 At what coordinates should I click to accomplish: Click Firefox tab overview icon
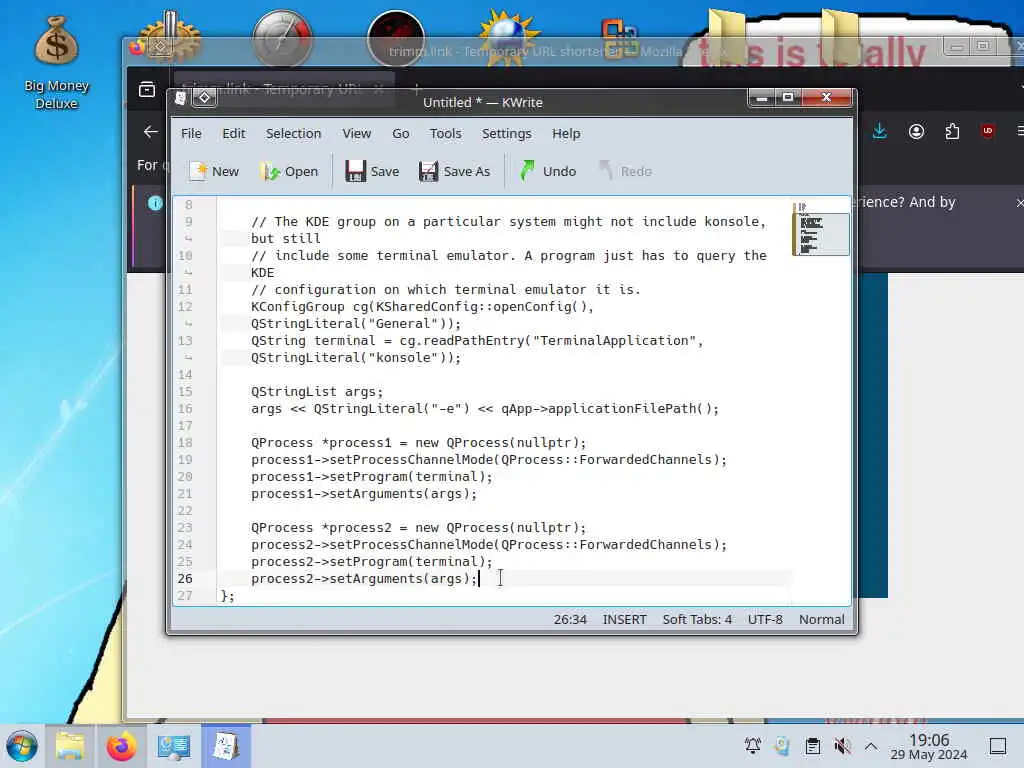click(x=147, y=89)
